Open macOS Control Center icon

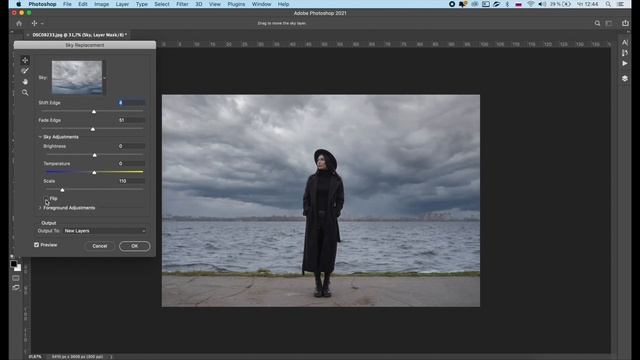(x=620, y=4)
